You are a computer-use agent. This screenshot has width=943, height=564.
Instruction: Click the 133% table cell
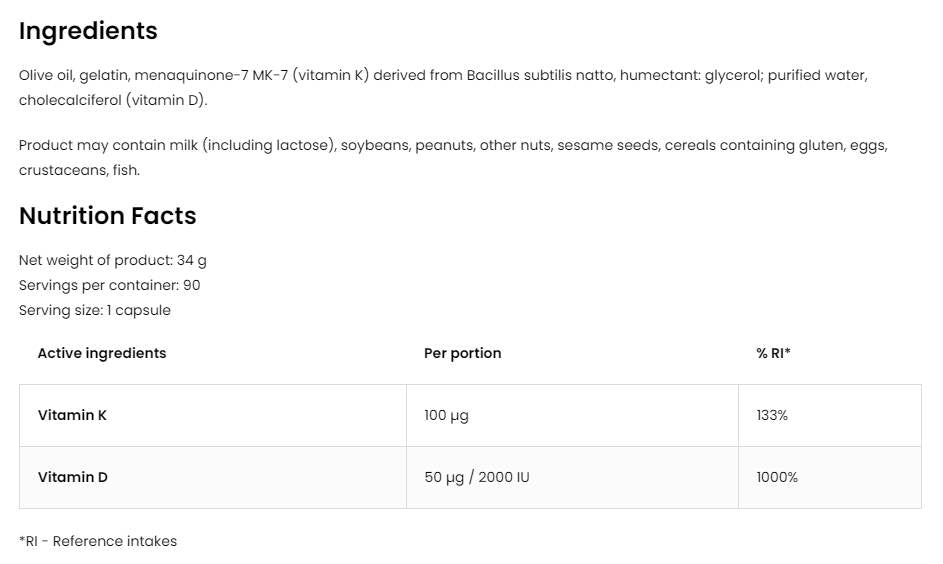pos(772,415)
